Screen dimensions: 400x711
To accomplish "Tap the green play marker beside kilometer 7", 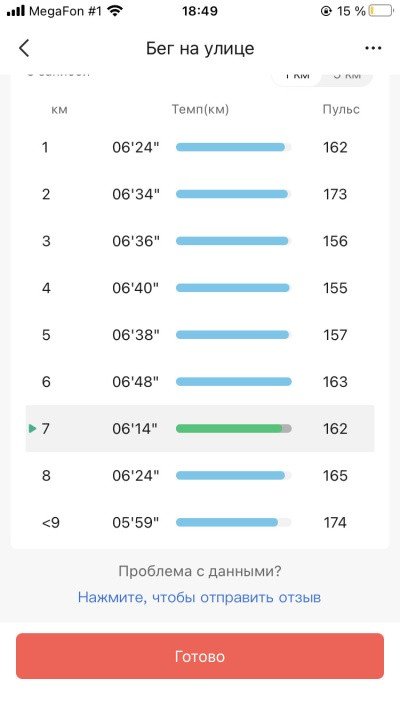I will pyautogui.click(x=32, y=429).
